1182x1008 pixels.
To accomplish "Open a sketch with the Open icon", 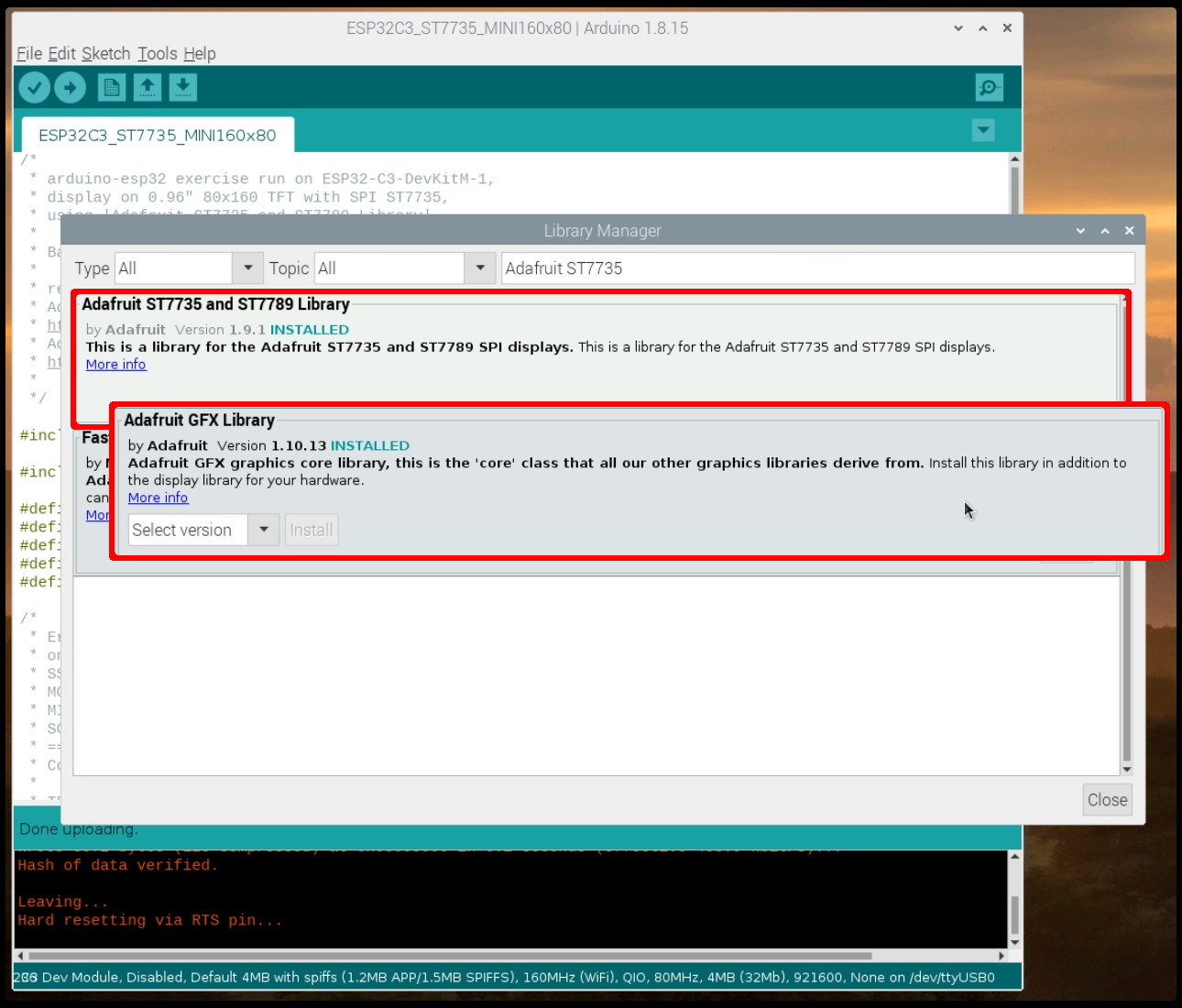I will coord(148,87).
